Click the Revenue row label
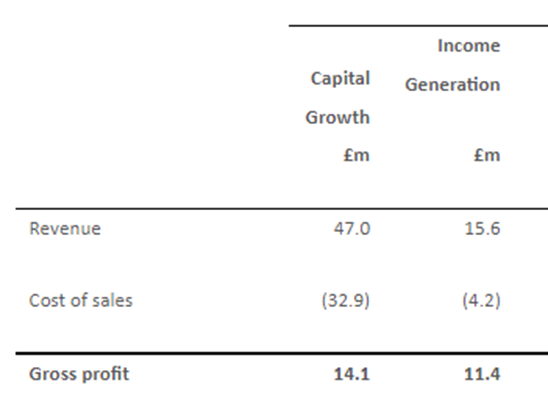Viewport: 548px width, 416px height. pos(65,229)
